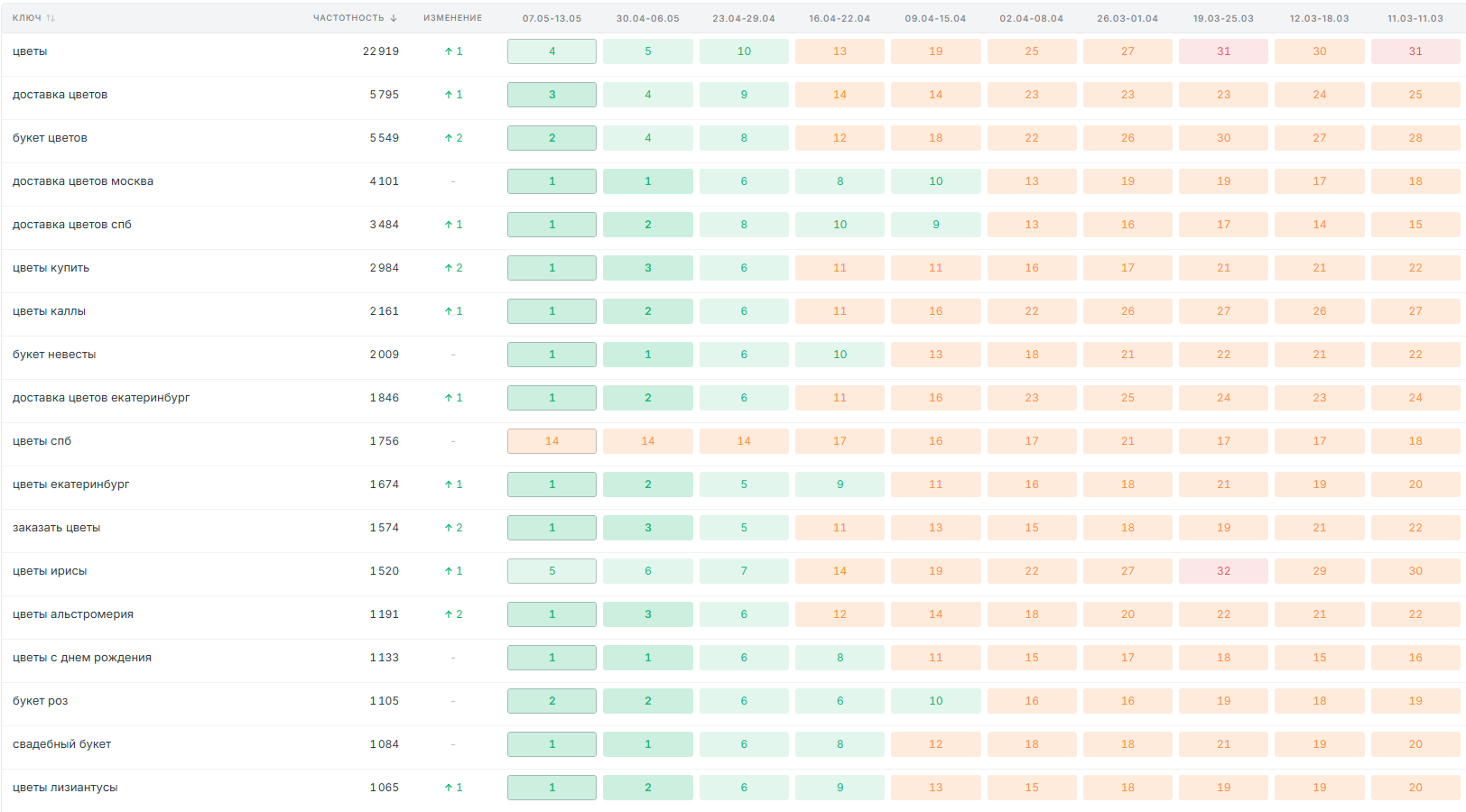1466x812 pixels.
Task: Click the up arrow for букет цветов
Action: click(x=449, y=138)
